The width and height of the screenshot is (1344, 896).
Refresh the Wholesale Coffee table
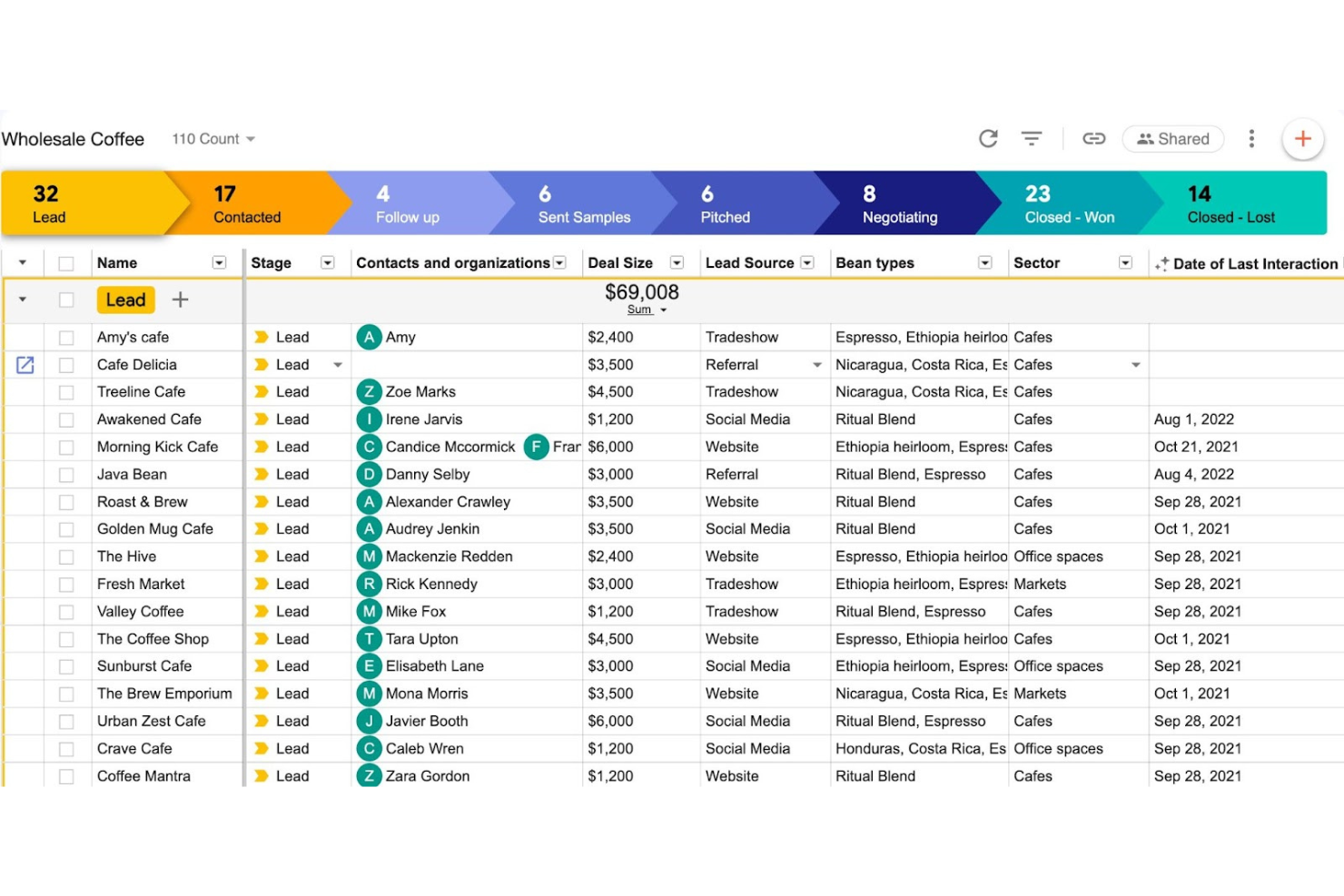click(987, 138)
